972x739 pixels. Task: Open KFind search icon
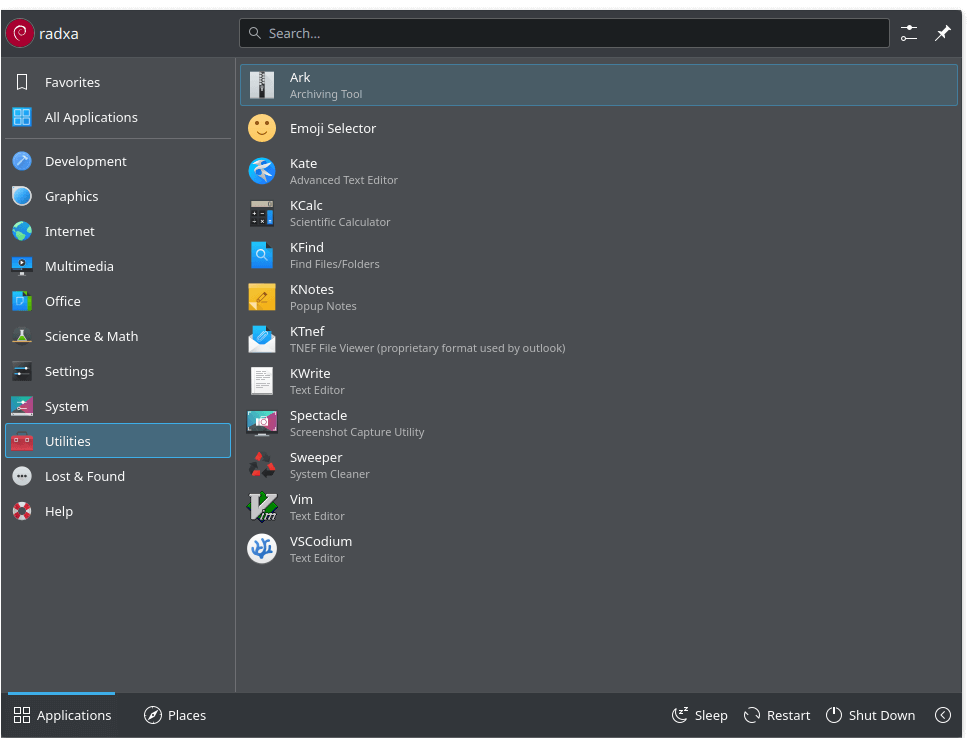[x=262, y=255]
